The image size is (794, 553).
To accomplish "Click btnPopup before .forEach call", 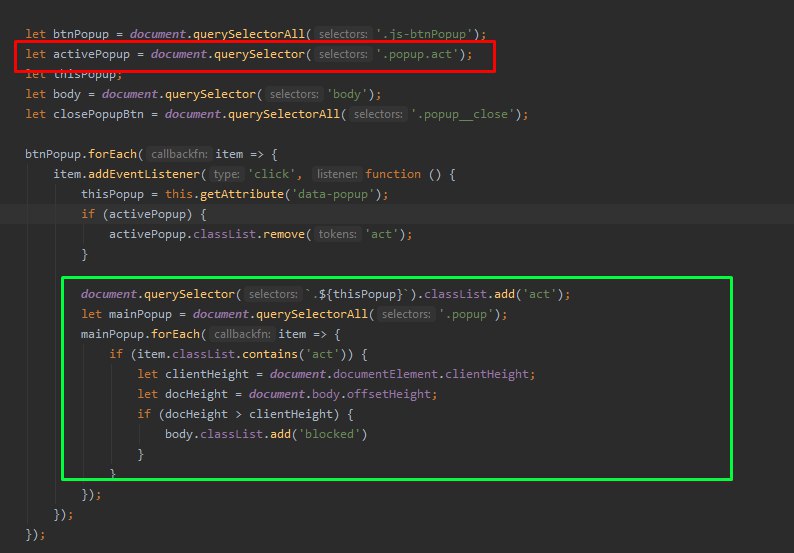I will [53, 154].
